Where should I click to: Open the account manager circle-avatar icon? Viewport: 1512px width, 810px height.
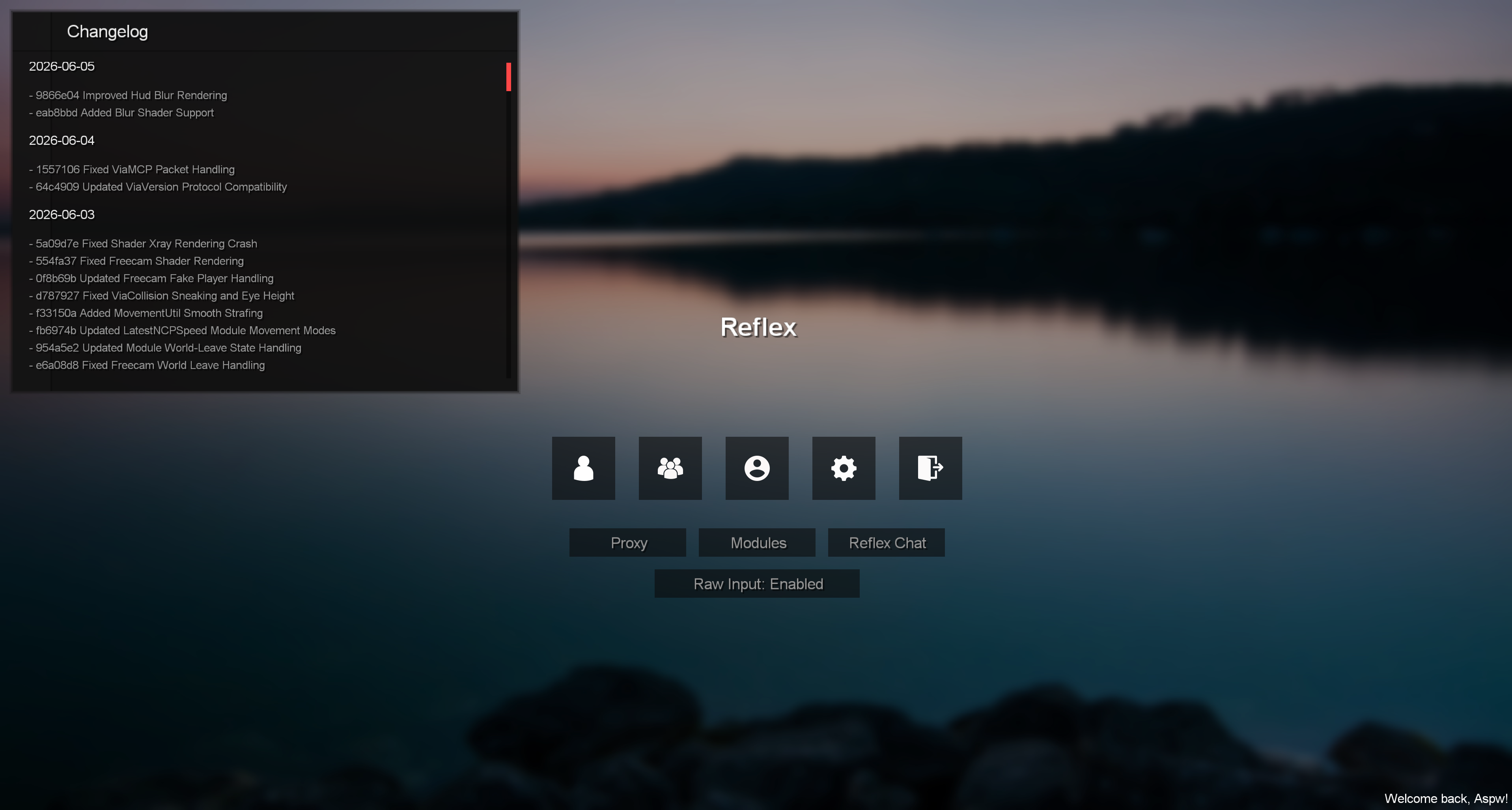(x=757, y=468)
